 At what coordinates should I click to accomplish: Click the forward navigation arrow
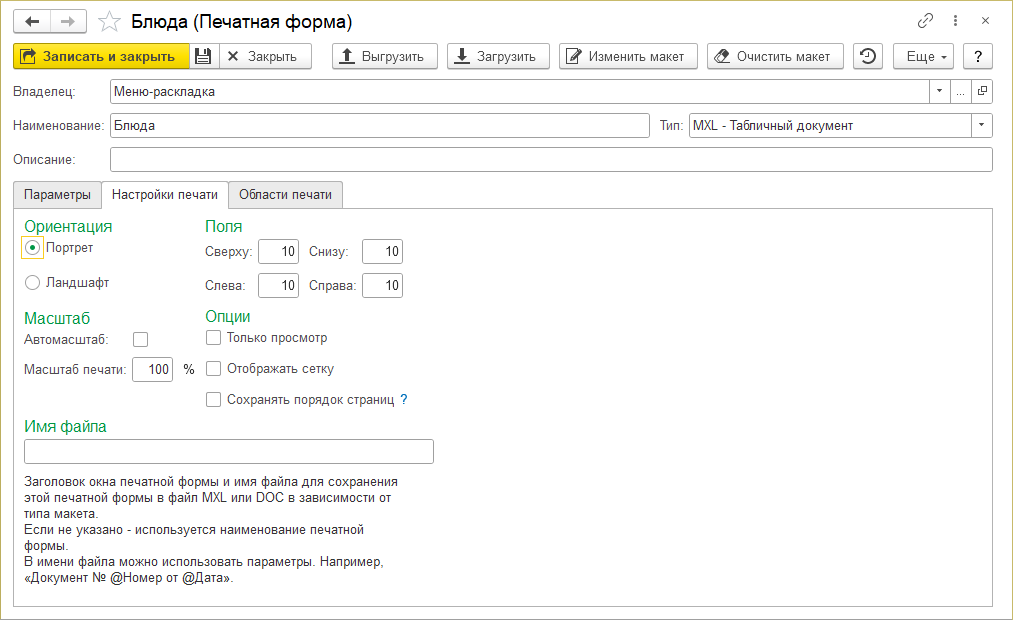click(68, 21)
